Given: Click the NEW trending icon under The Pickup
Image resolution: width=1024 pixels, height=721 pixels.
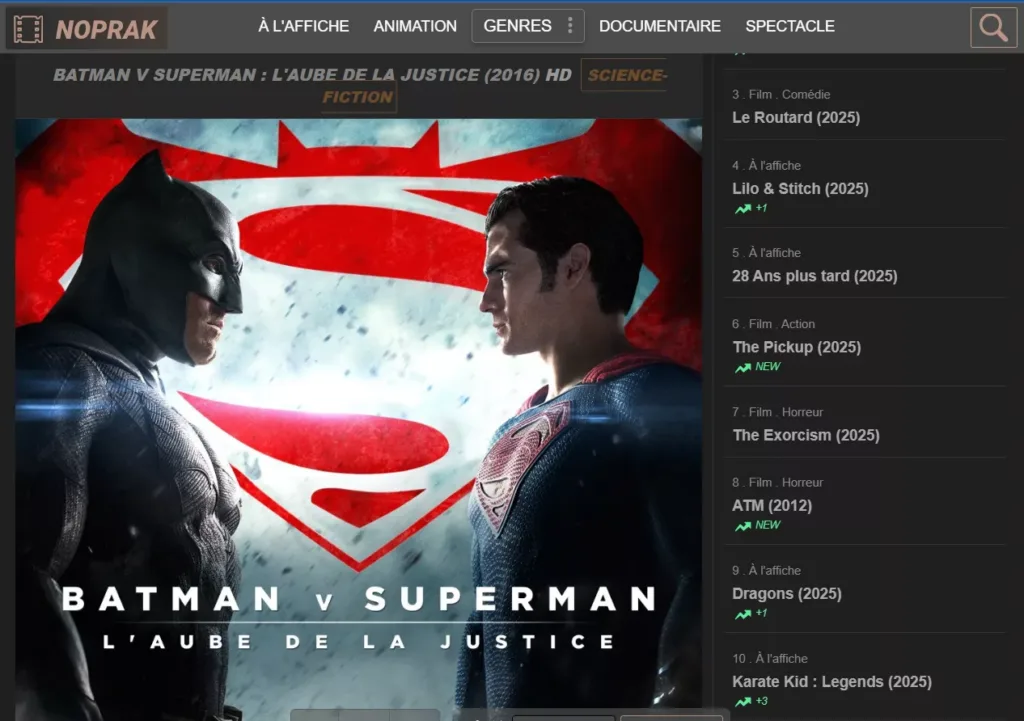Looking at the screenshot, I should click(743, 368).
